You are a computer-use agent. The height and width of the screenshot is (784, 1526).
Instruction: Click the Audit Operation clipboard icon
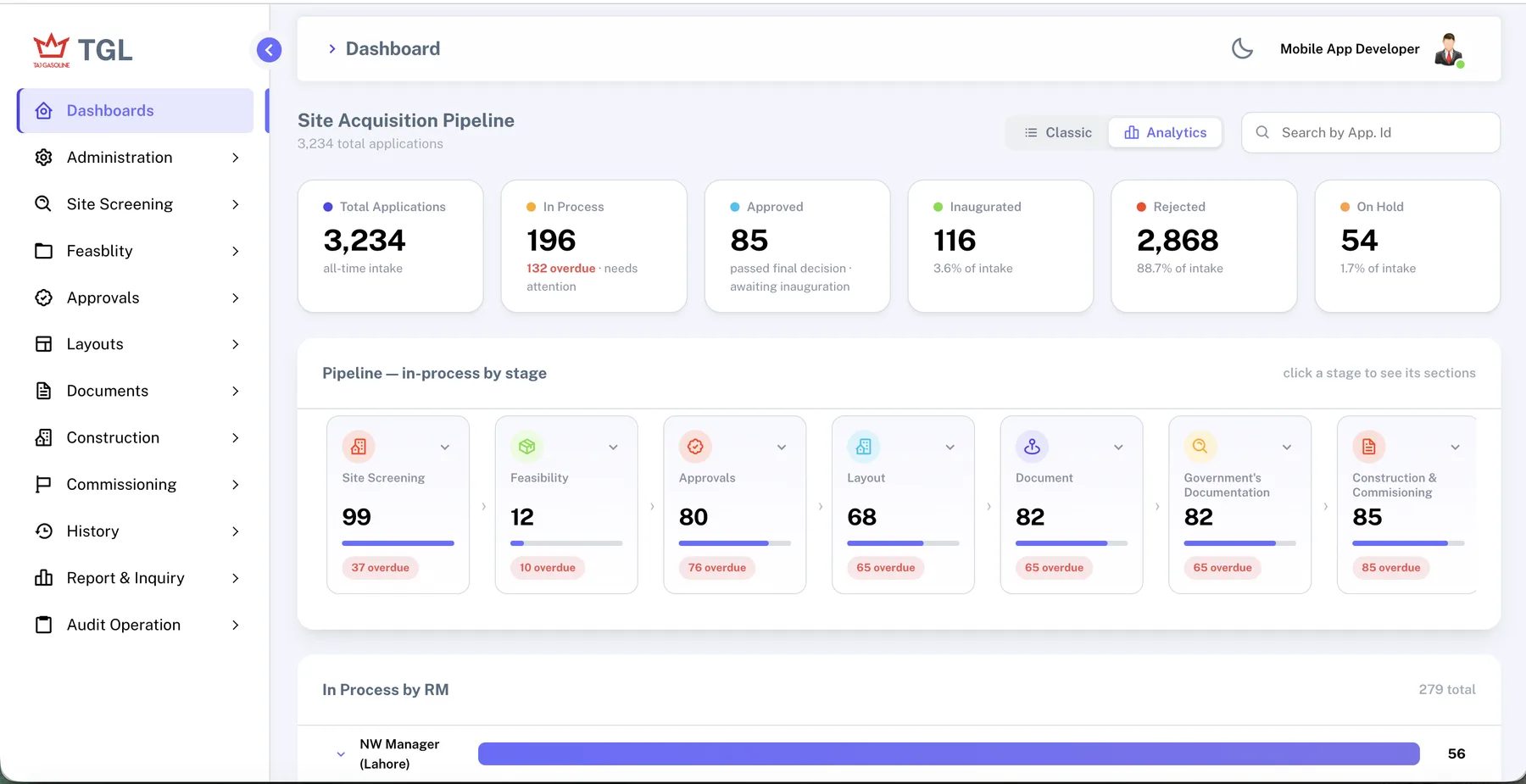(44, 625)
